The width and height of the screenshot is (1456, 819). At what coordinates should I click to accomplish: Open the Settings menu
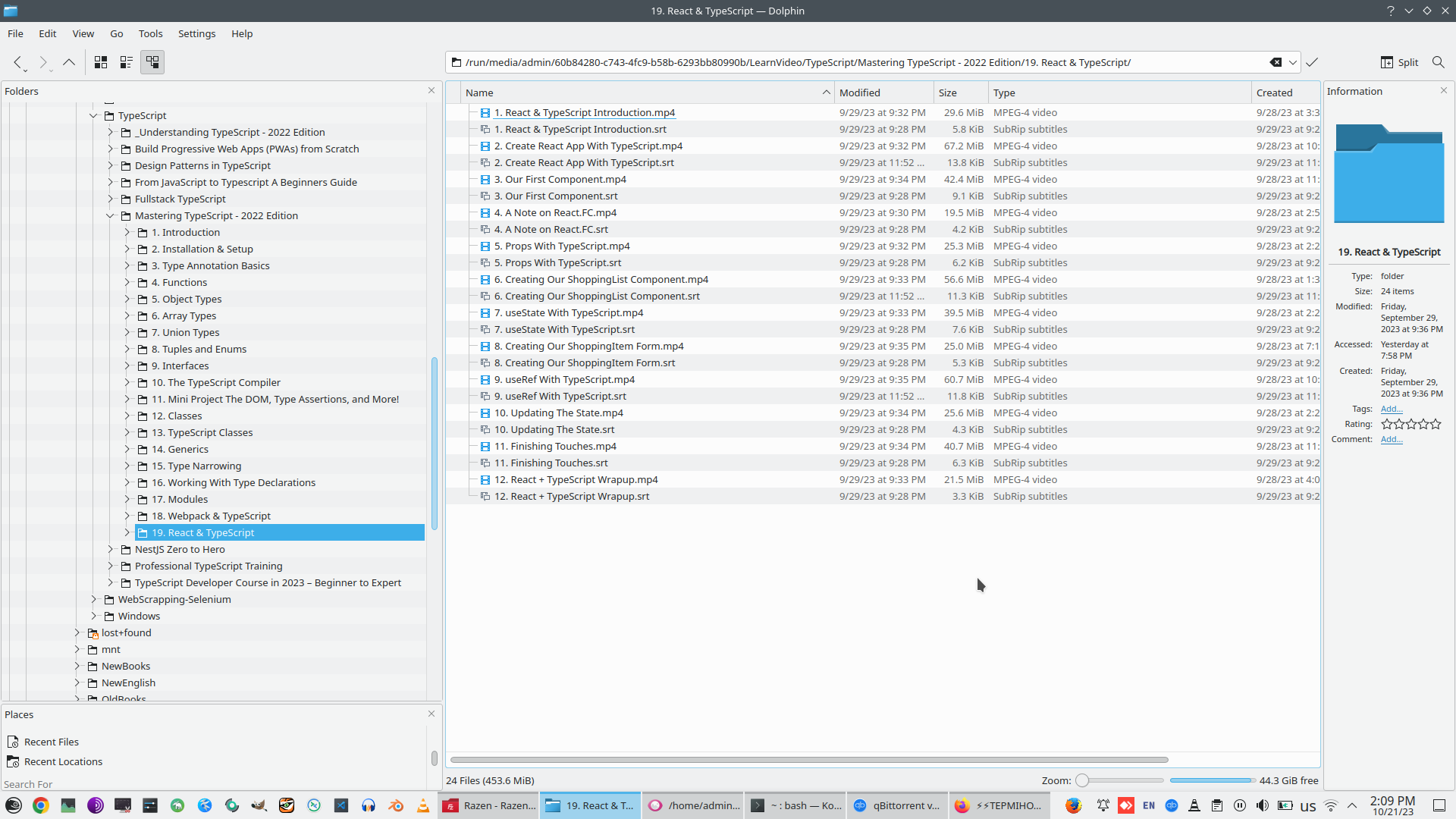coord(196,33)
